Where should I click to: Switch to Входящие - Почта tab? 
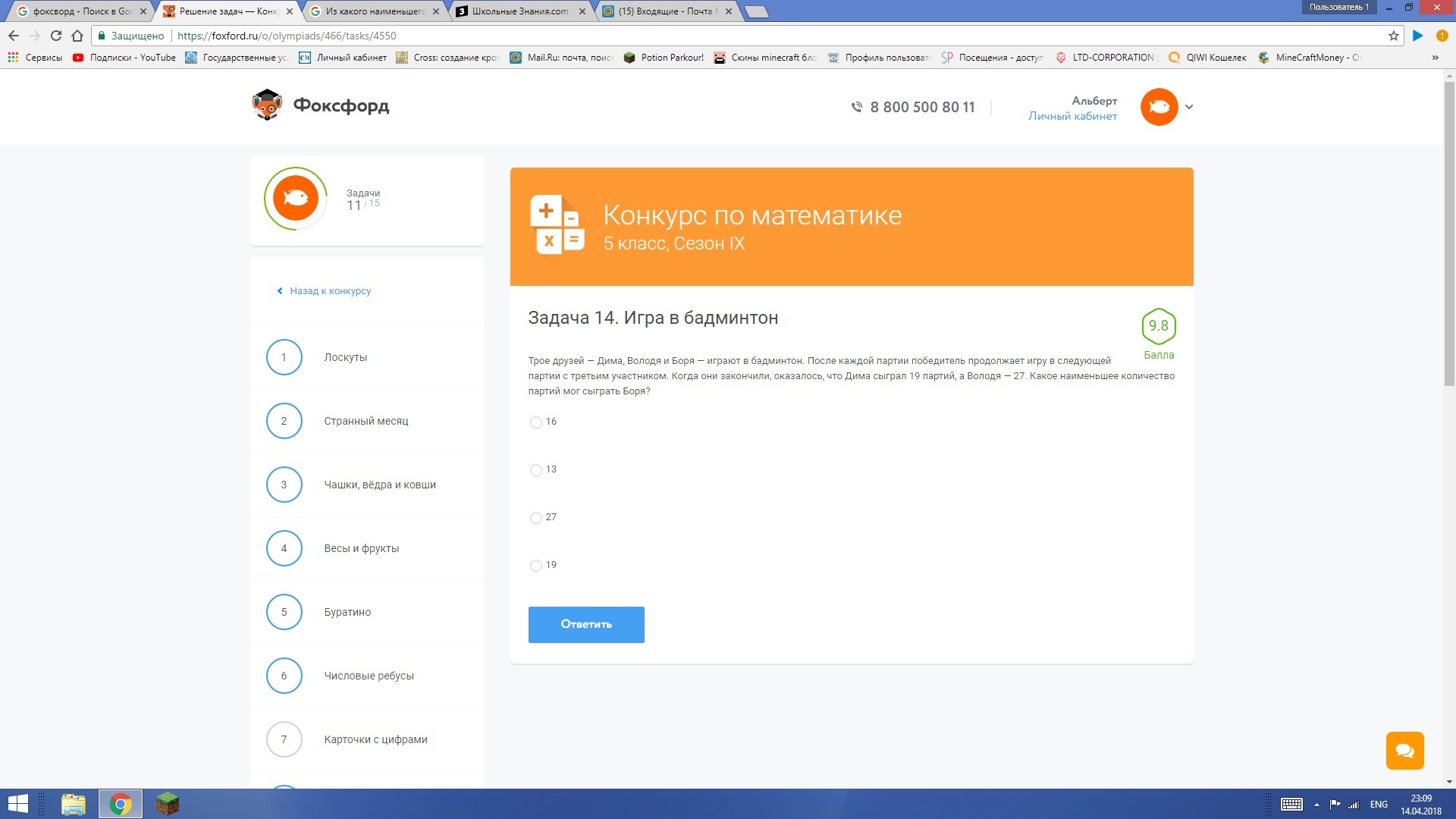tap(666, 11)
